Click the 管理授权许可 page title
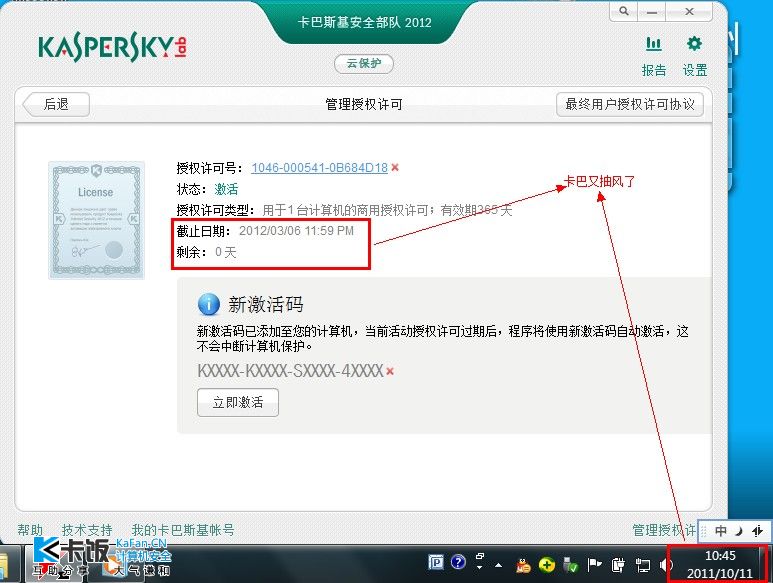 [x=364, y=104]
